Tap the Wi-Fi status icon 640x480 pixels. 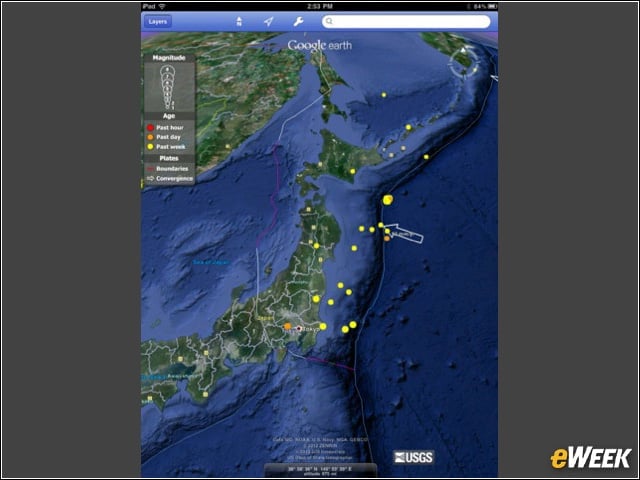coord(162,7)
